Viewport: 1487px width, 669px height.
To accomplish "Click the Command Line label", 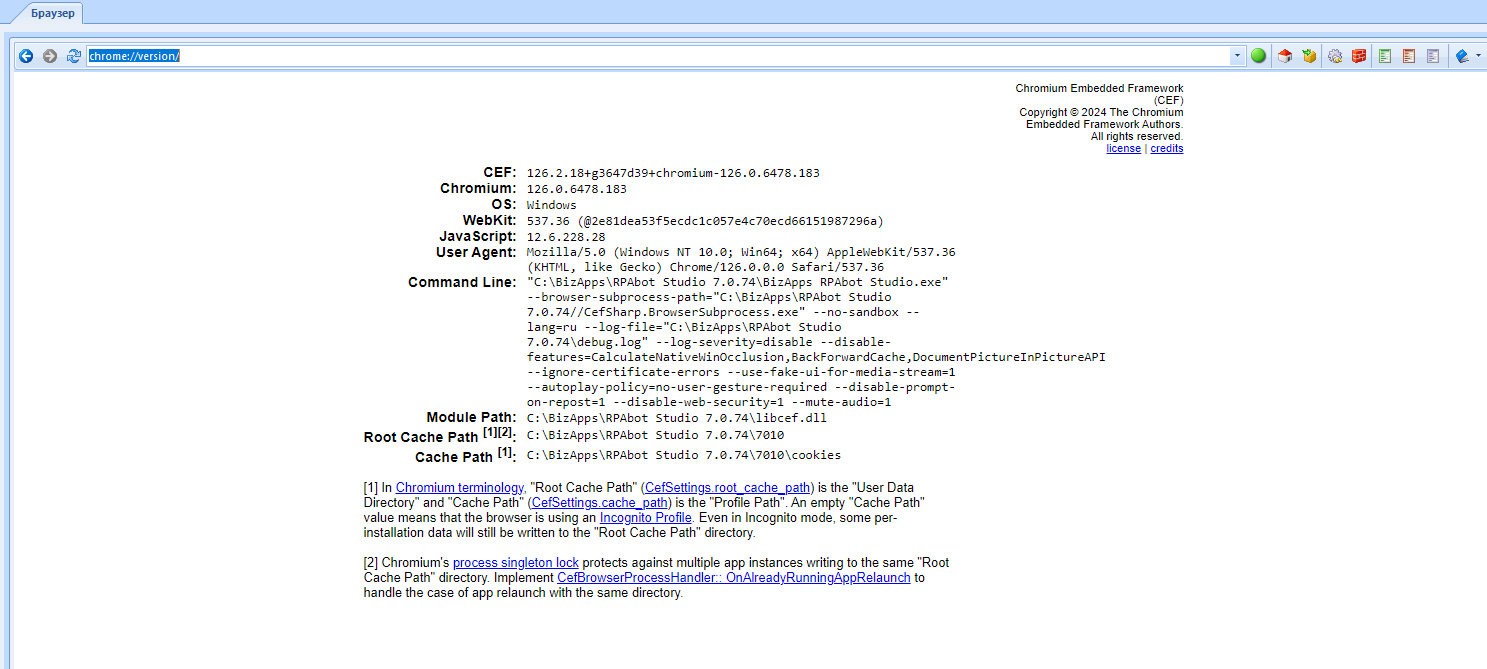I will [462, 282].
